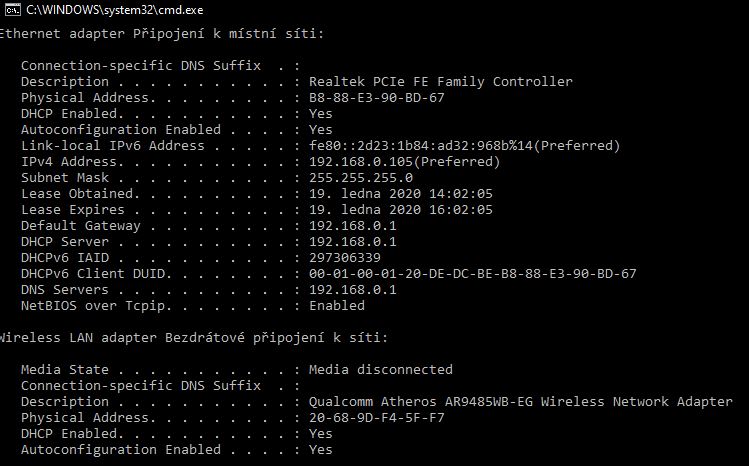Viewport: 749px width, 466px height.
Task: Click the subnet mask 255.255.255.0
Action: point(361,178)
